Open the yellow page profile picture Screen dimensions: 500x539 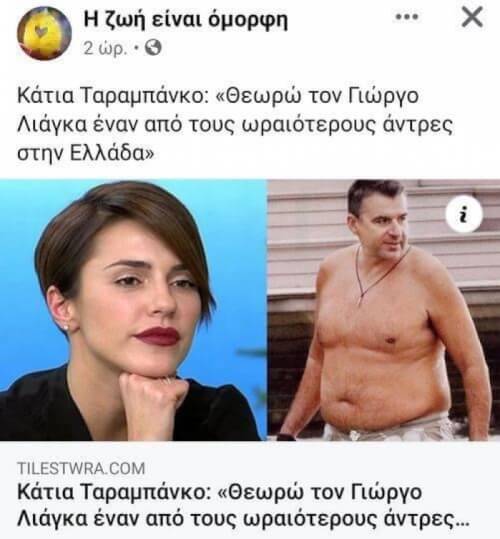44,33
